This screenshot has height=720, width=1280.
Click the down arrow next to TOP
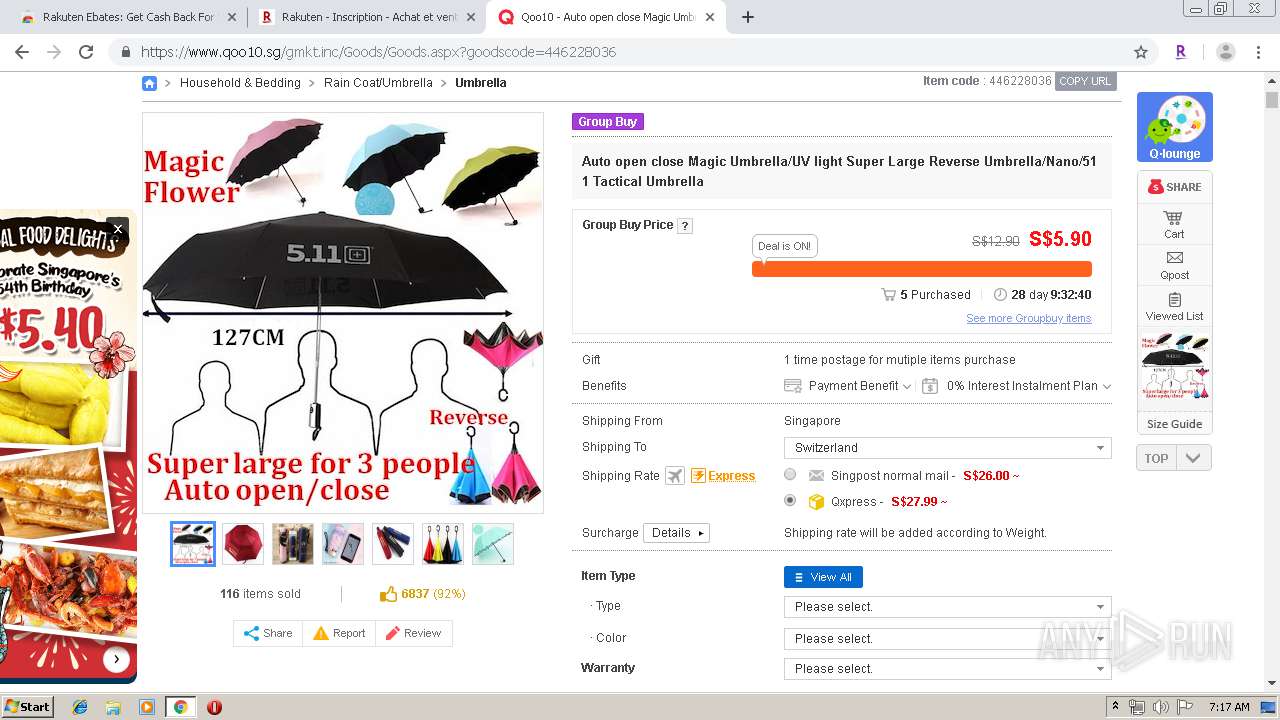[x=1192, y=458]
